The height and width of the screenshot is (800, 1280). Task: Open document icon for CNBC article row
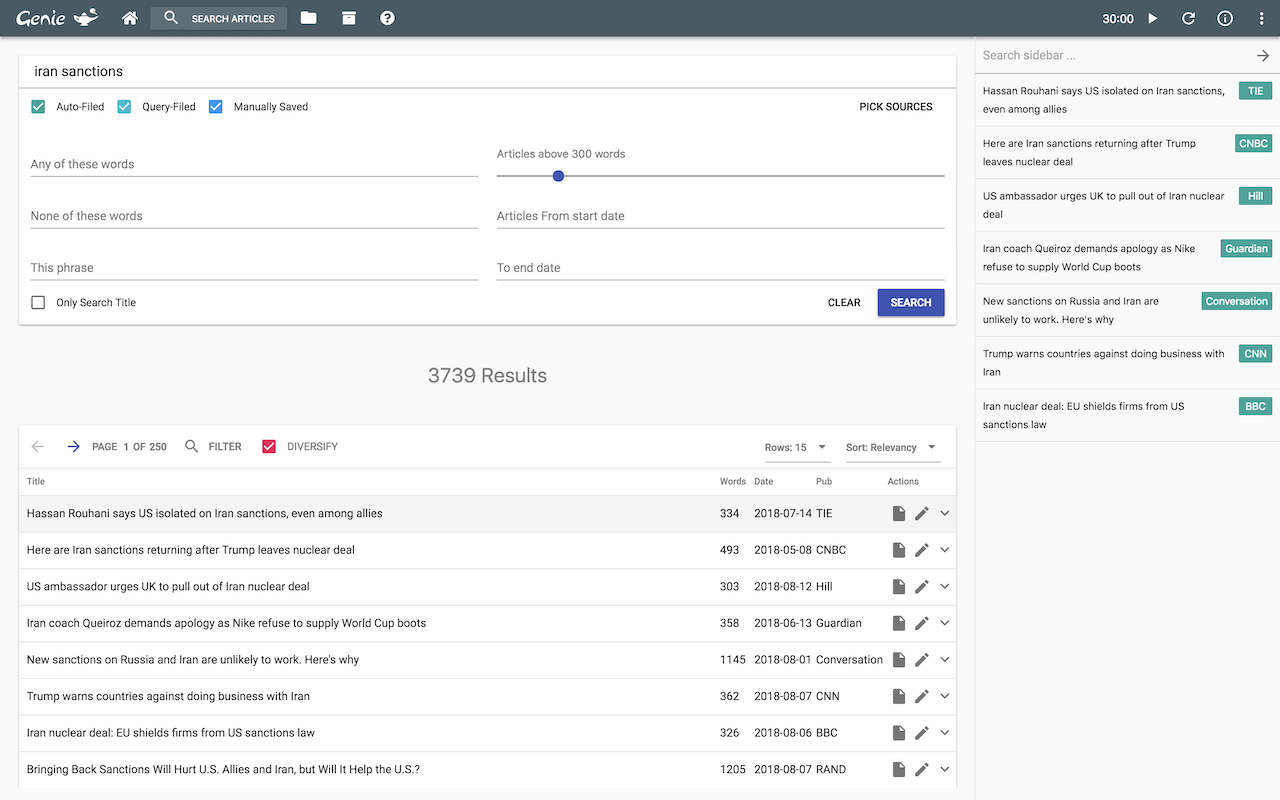point(899,550)
